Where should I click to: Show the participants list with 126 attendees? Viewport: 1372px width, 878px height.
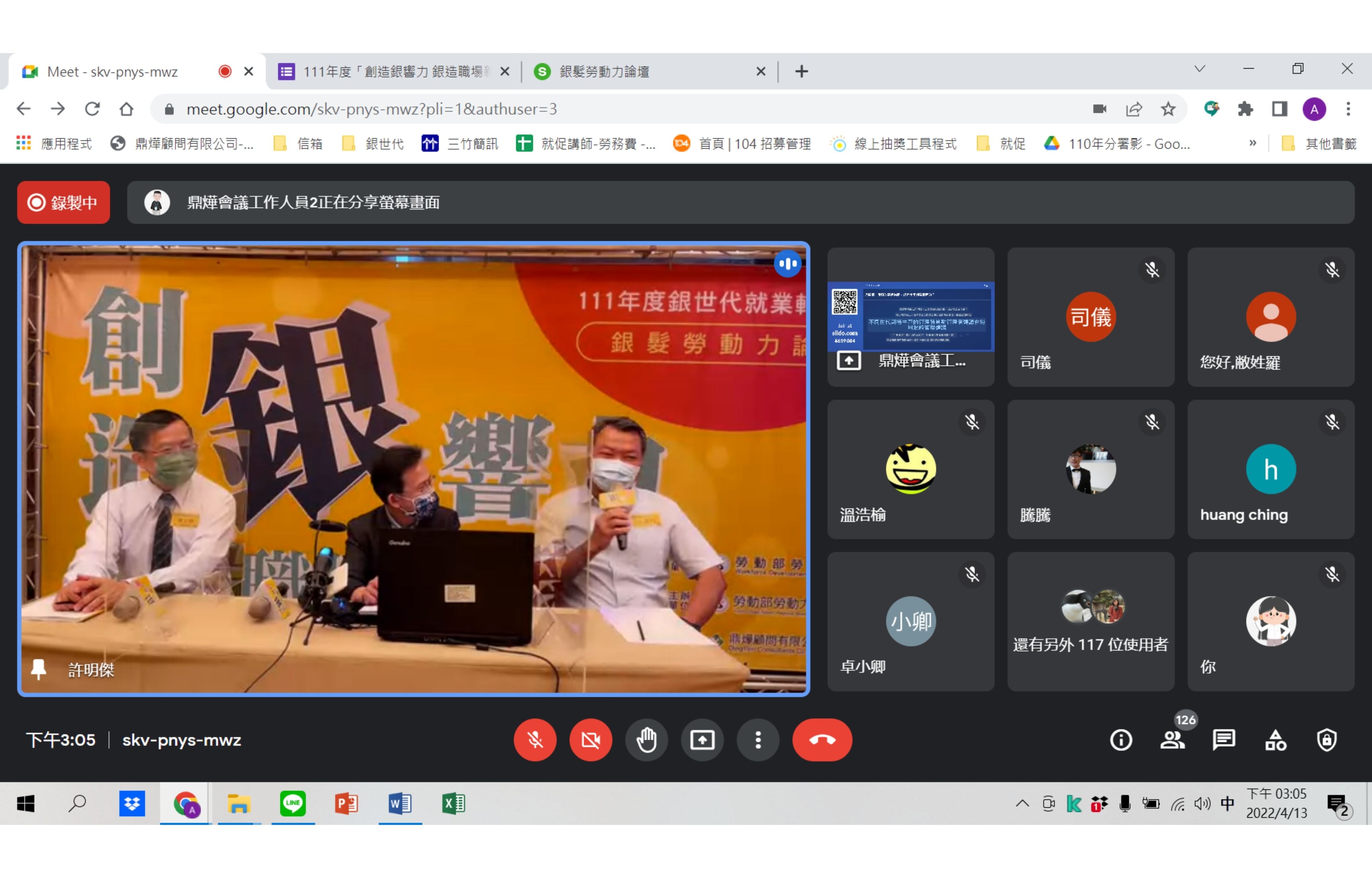(x=1172, y=739)
